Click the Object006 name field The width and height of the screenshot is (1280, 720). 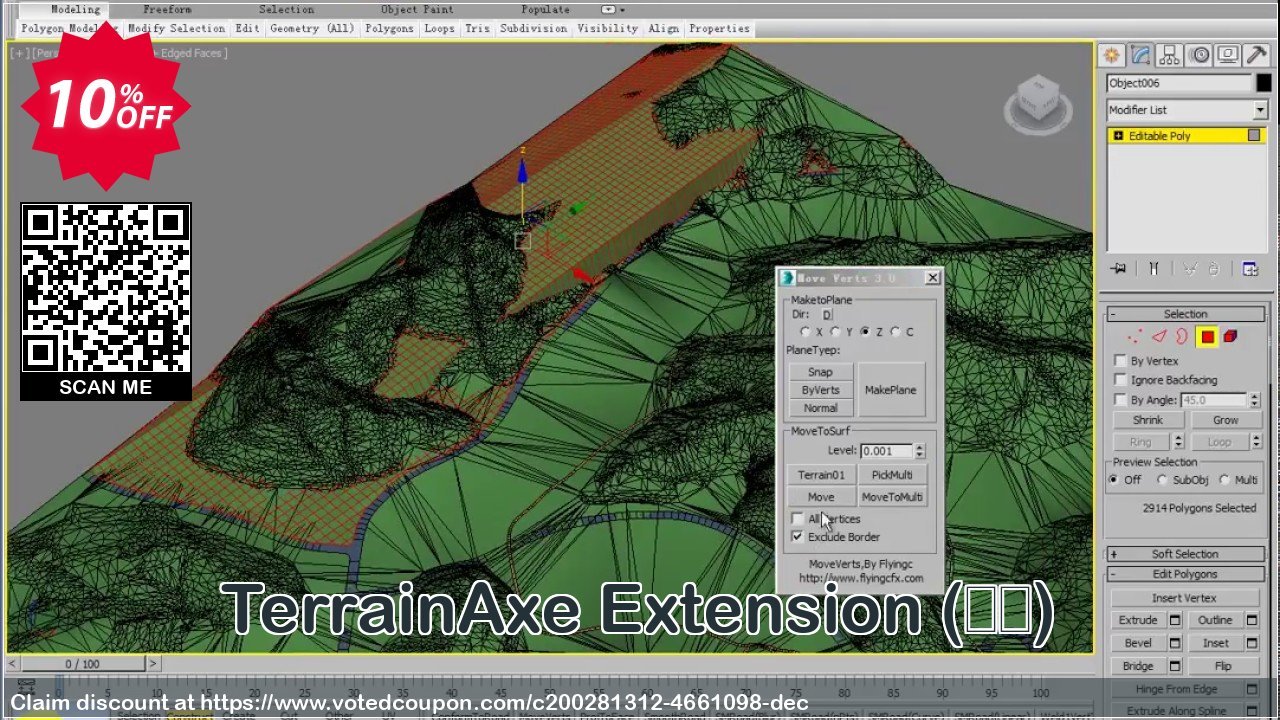pos(1179,83)
